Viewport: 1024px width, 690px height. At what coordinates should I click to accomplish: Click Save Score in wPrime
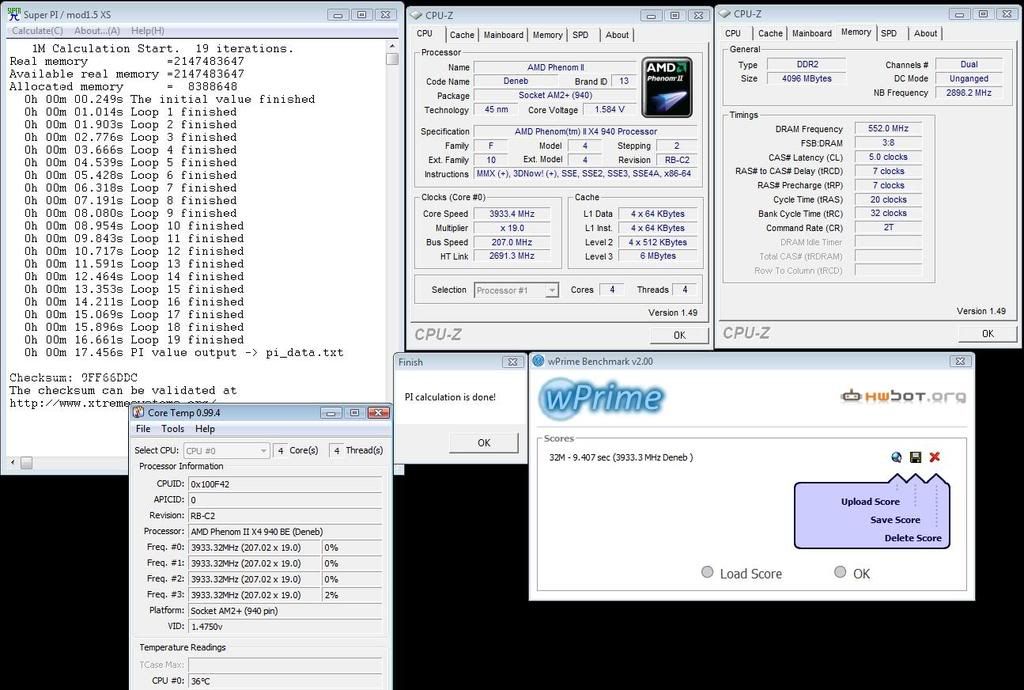(895, 520)
